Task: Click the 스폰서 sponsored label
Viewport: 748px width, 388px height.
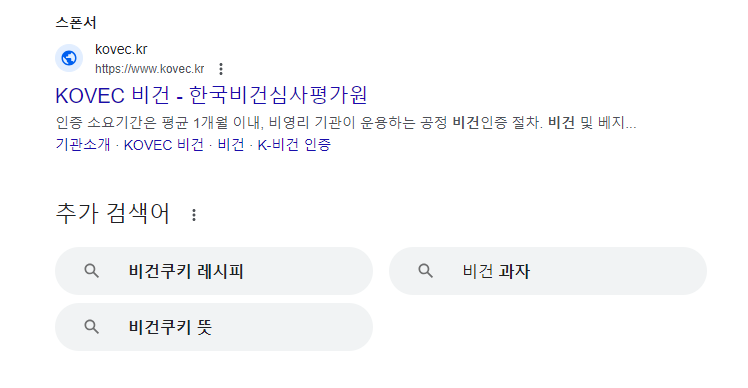Action: 76,22
